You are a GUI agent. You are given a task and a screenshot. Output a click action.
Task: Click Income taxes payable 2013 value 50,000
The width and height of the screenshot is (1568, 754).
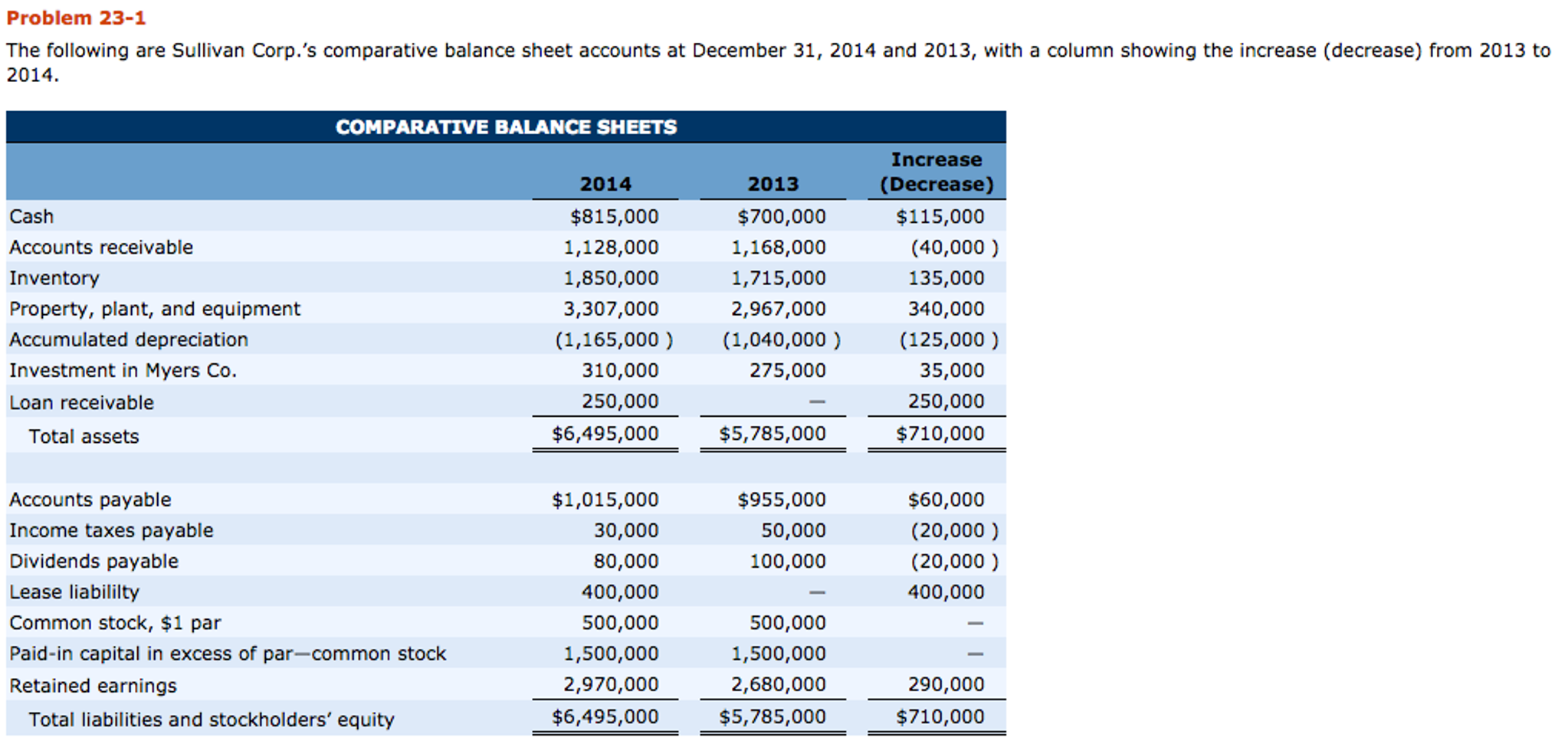pyautogui.click(x=794, y=531)
